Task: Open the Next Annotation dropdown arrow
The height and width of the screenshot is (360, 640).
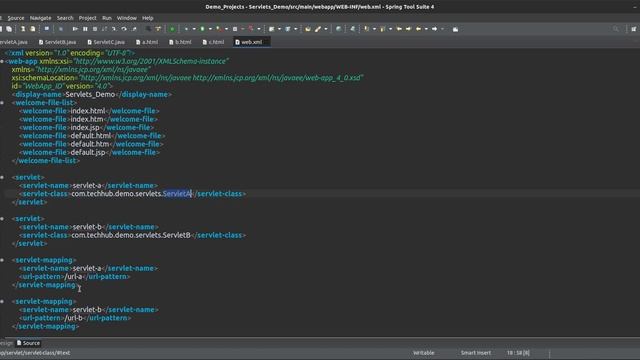Action: coord(374,29)
